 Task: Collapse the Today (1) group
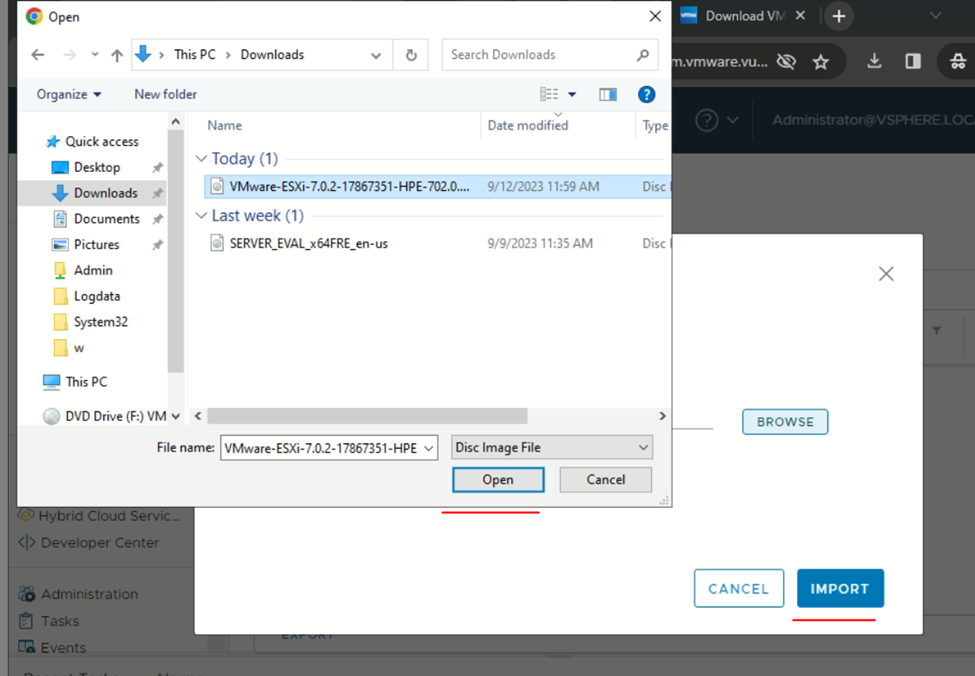tap(201, 159)
